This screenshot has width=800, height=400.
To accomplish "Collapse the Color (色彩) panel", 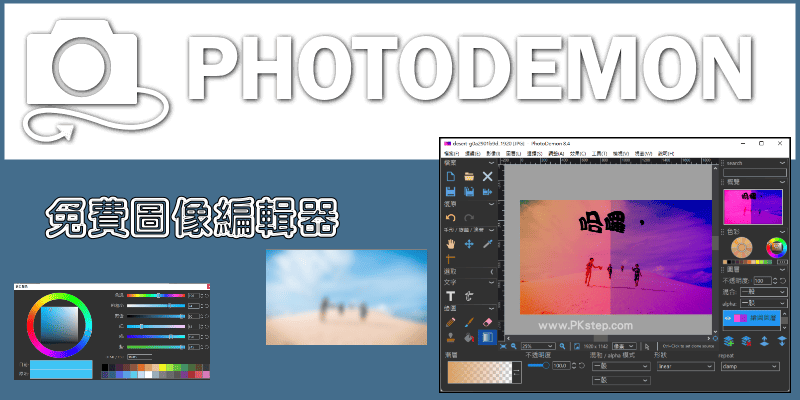I will (x=783, y=232).
